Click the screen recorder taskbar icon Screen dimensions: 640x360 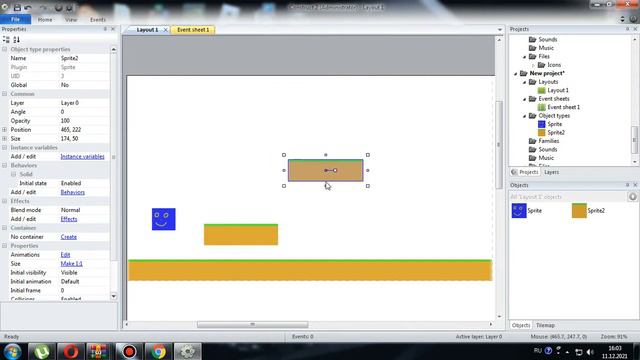pos(129,351)
